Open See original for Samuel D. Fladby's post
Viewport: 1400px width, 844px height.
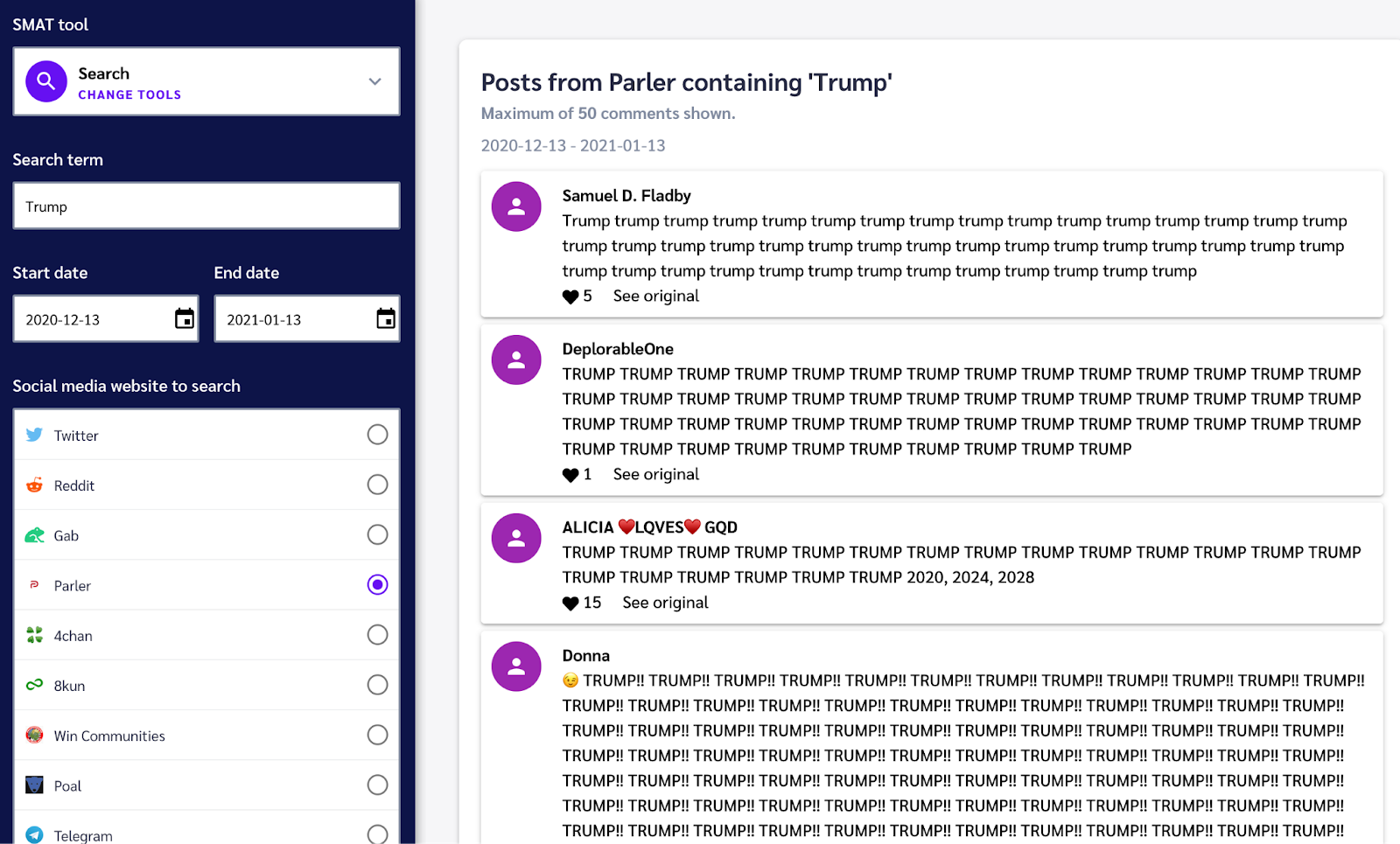click(656, 296)
